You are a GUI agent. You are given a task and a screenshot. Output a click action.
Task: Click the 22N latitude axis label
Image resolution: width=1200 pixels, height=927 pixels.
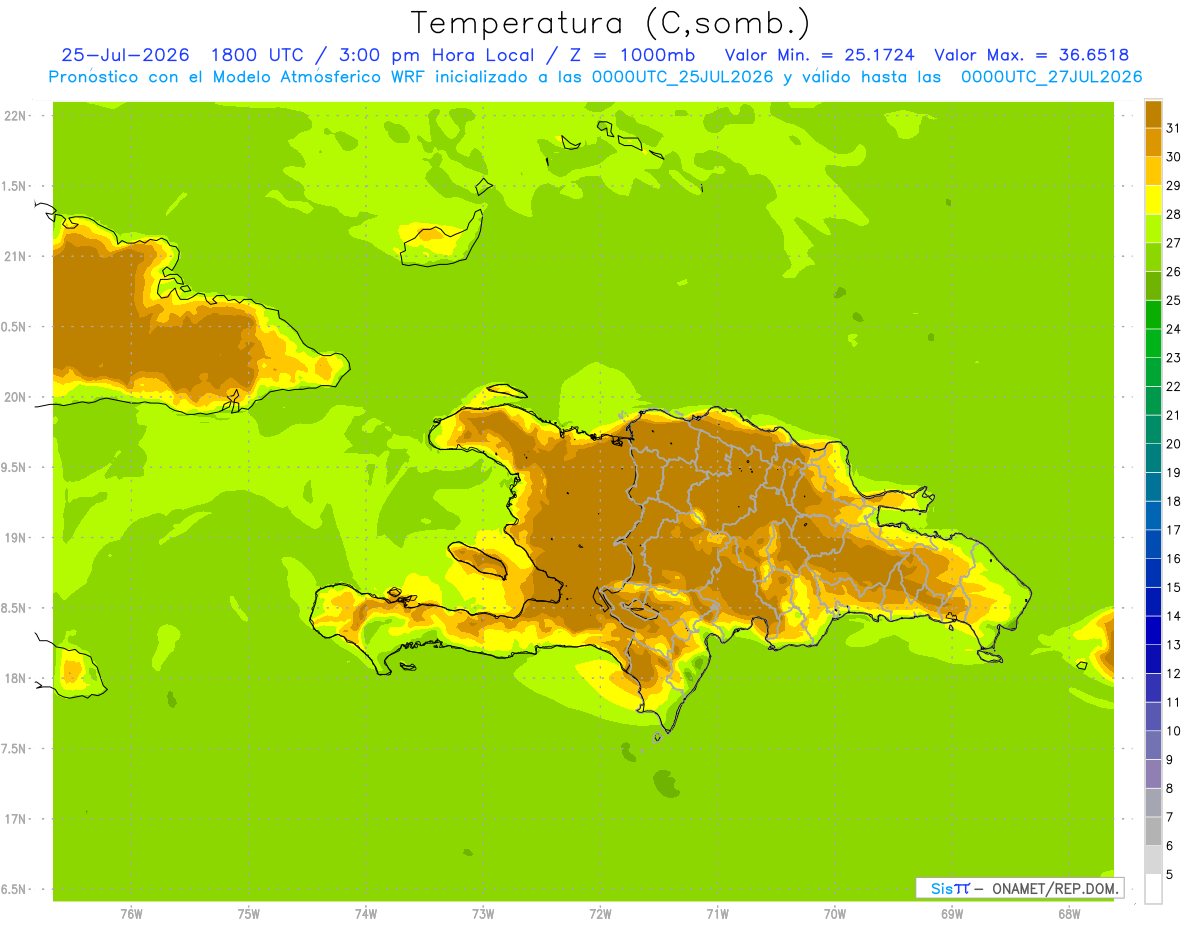pos(16,116)
